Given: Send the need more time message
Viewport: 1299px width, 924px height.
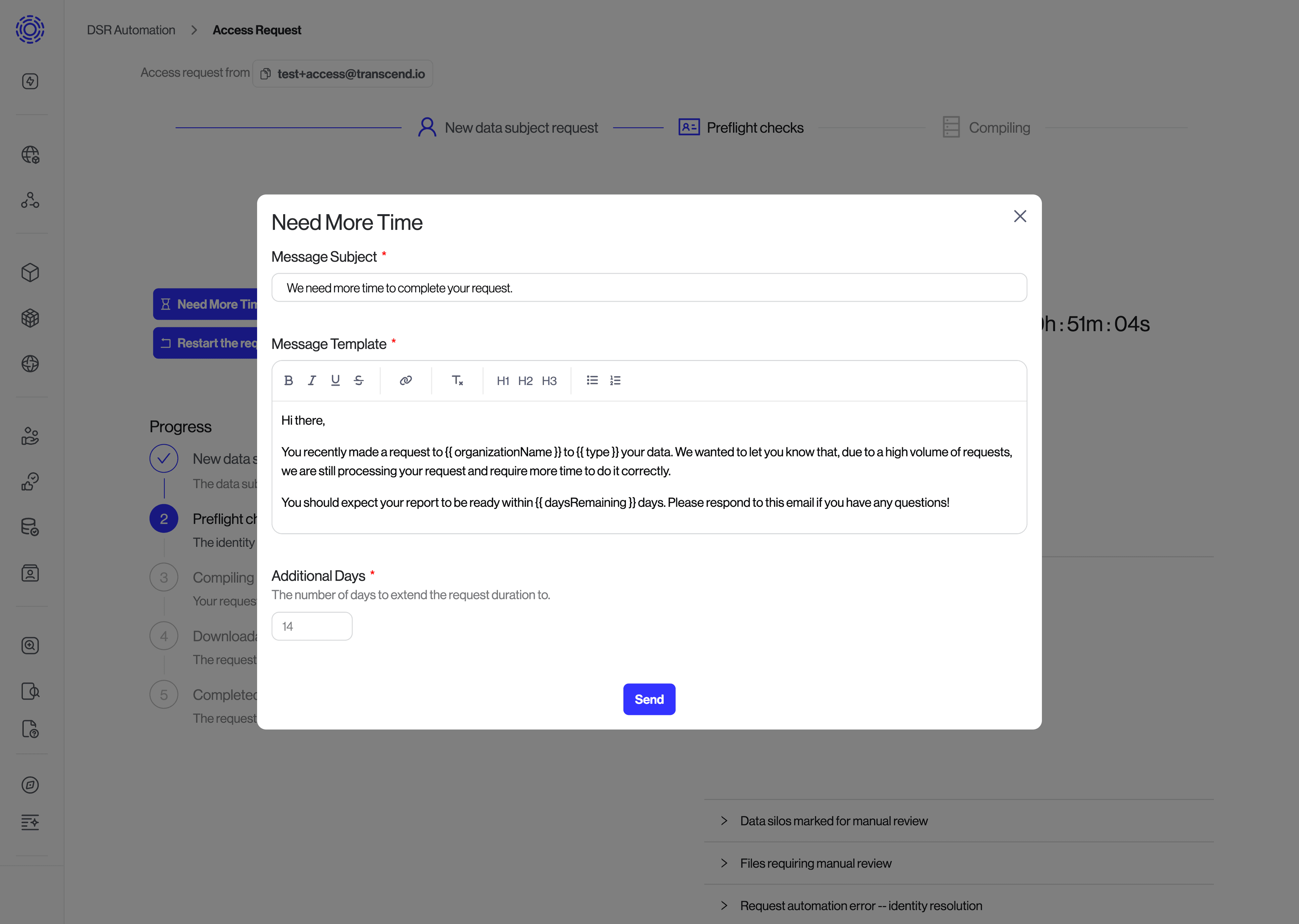Looking at the screenshot, I should point(649,699).
